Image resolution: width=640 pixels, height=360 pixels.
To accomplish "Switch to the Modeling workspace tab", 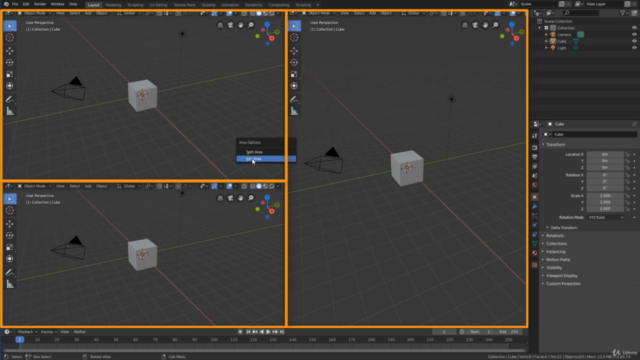I will tap(113, 5).
